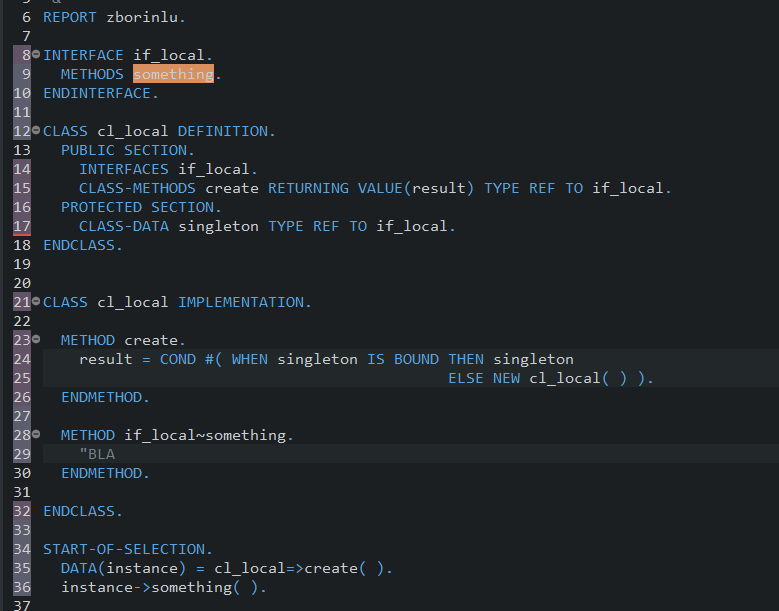The image size is (779, 611).
Task: Click instance->something( ) on line 36
Action: coord(160,588)
